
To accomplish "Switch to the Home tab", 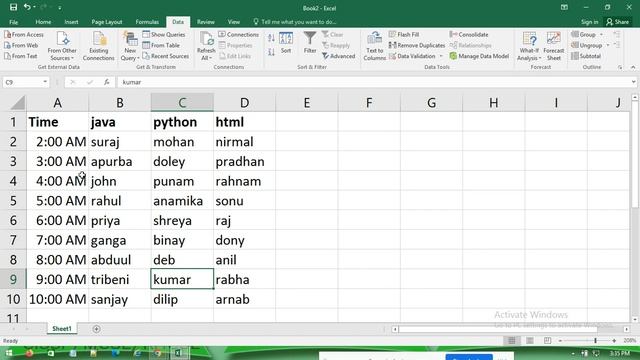I will click(43, 22).
